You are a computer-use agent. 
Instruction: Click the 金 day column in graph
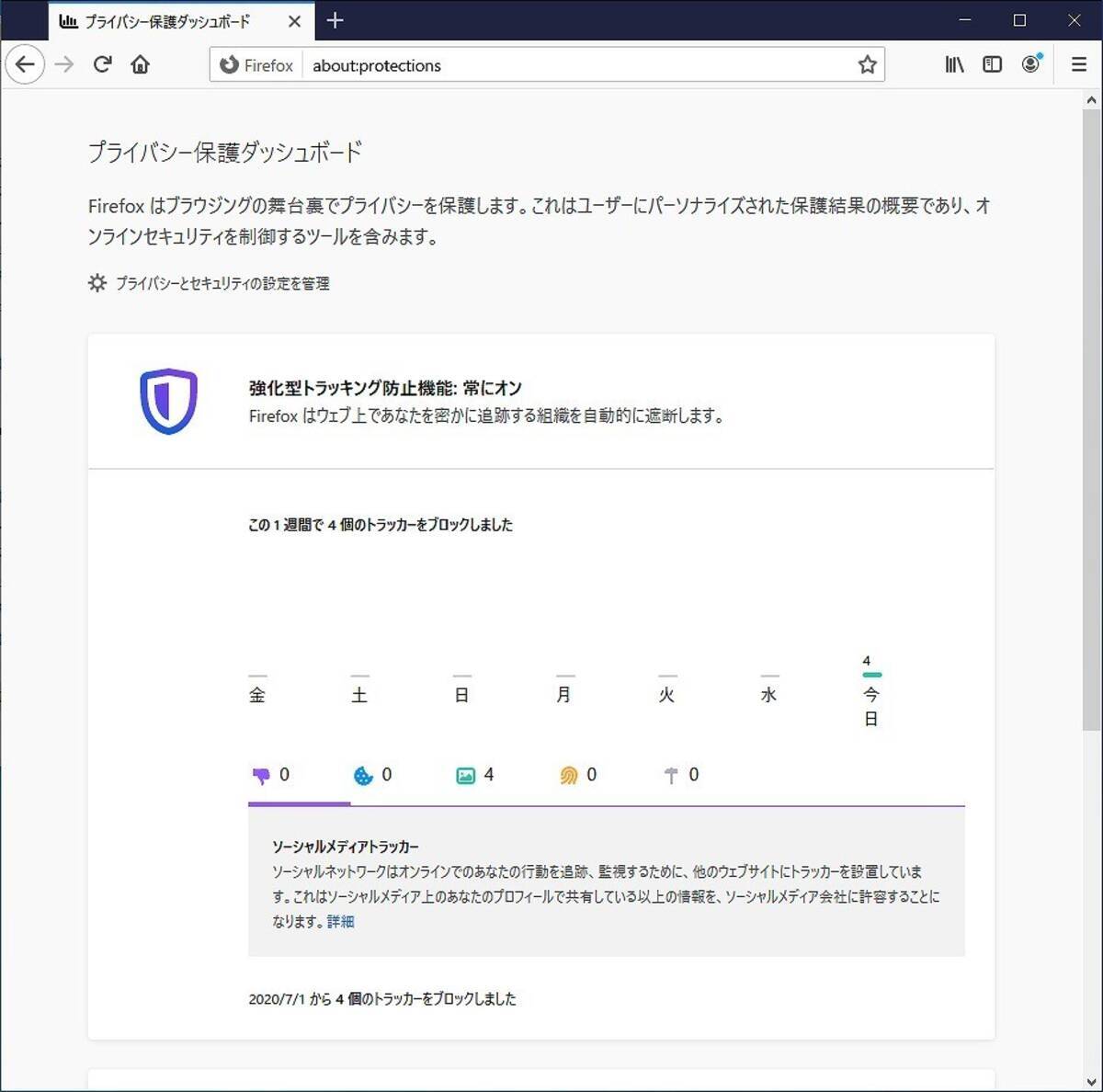tap(257, 690)
